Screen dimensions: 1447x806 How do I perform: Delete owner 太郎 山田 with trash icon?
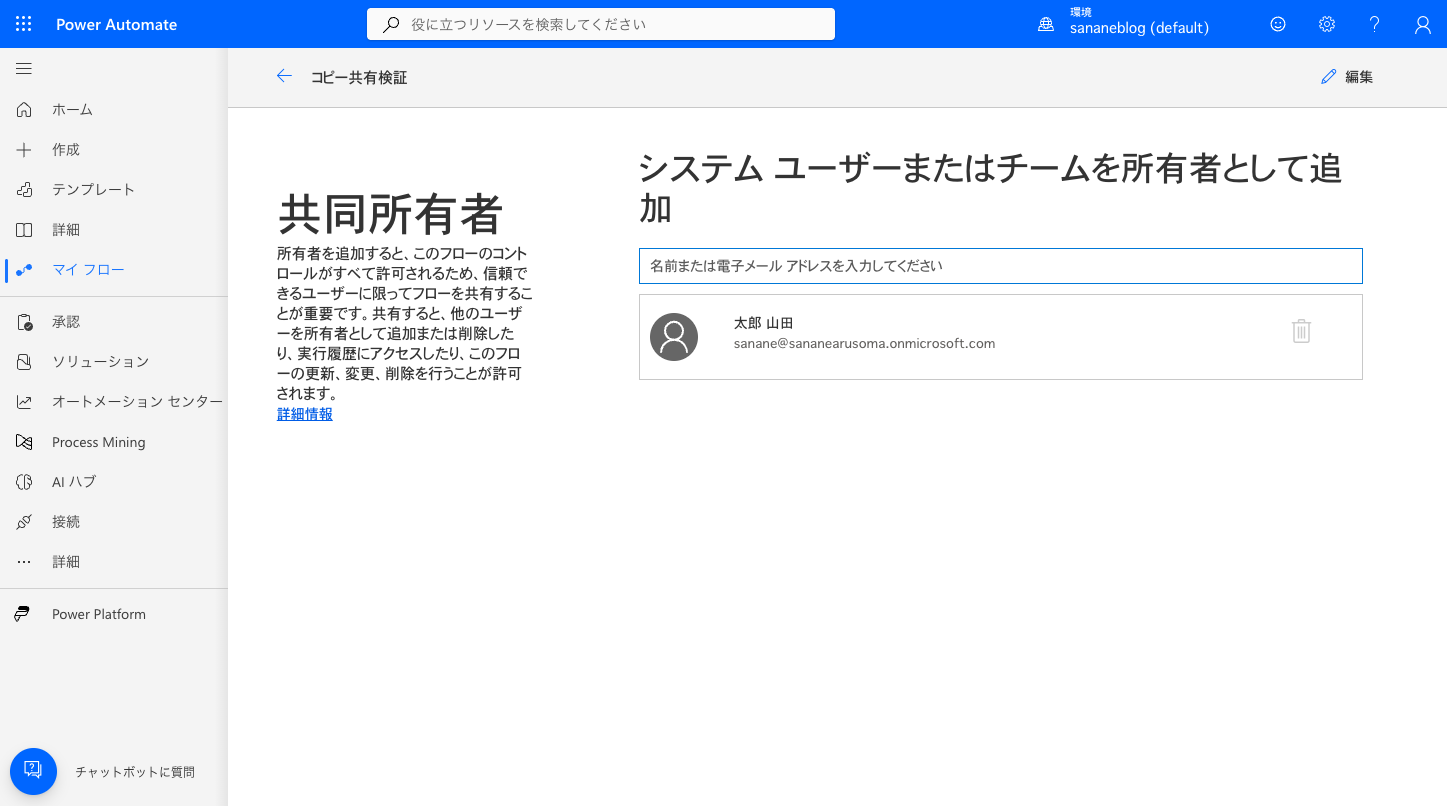click(x=1301, y=331)
